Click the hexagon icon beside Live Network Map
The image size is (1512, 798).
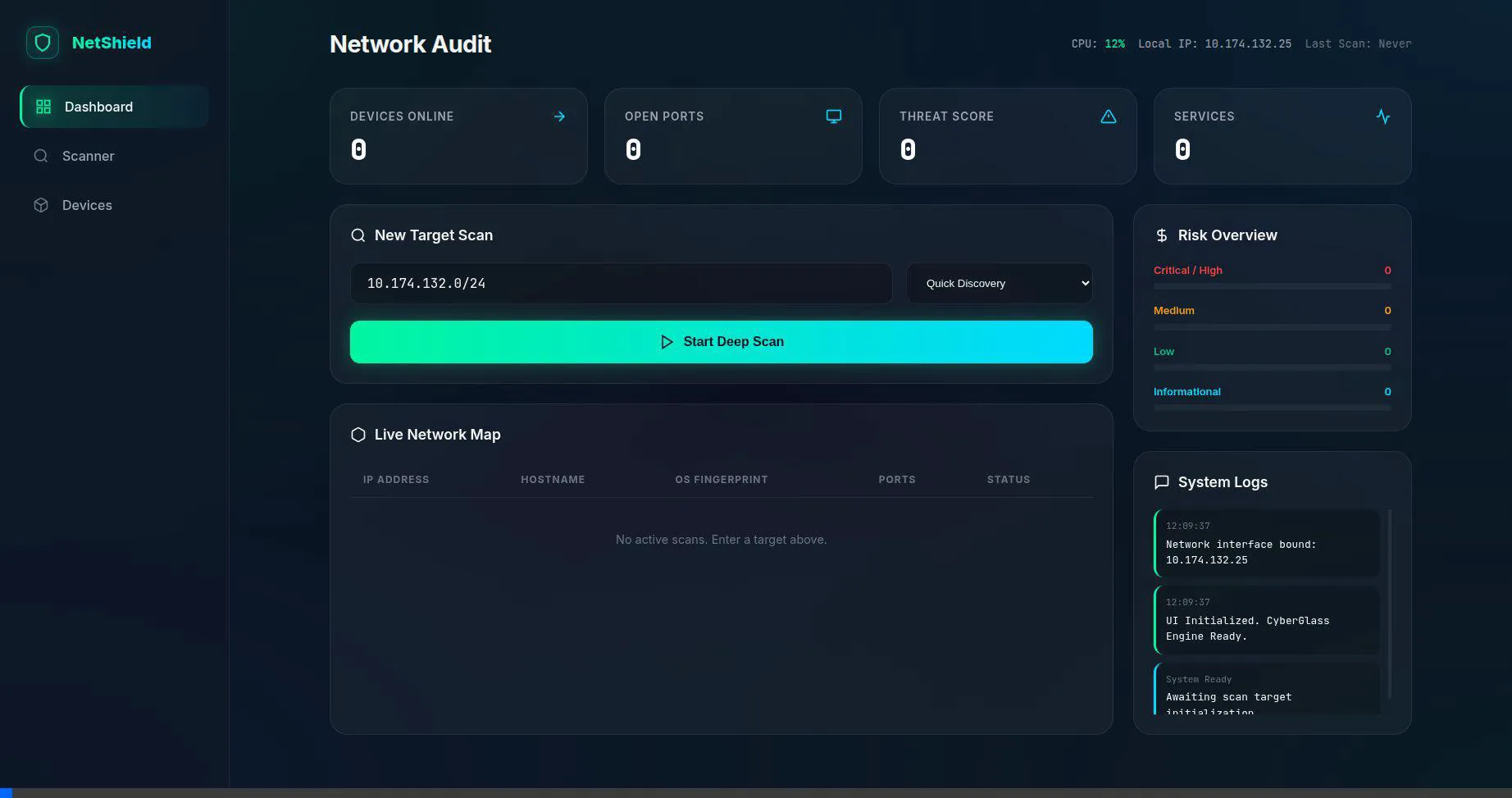(x=358, y=435)
